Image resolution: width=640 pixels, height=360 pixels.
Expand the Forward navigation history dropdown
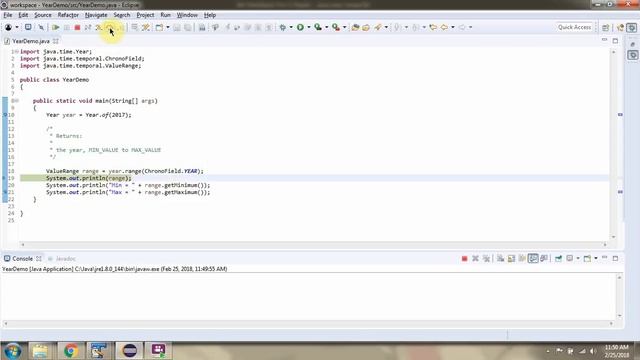pyautogui.click(x=471, y=27)
